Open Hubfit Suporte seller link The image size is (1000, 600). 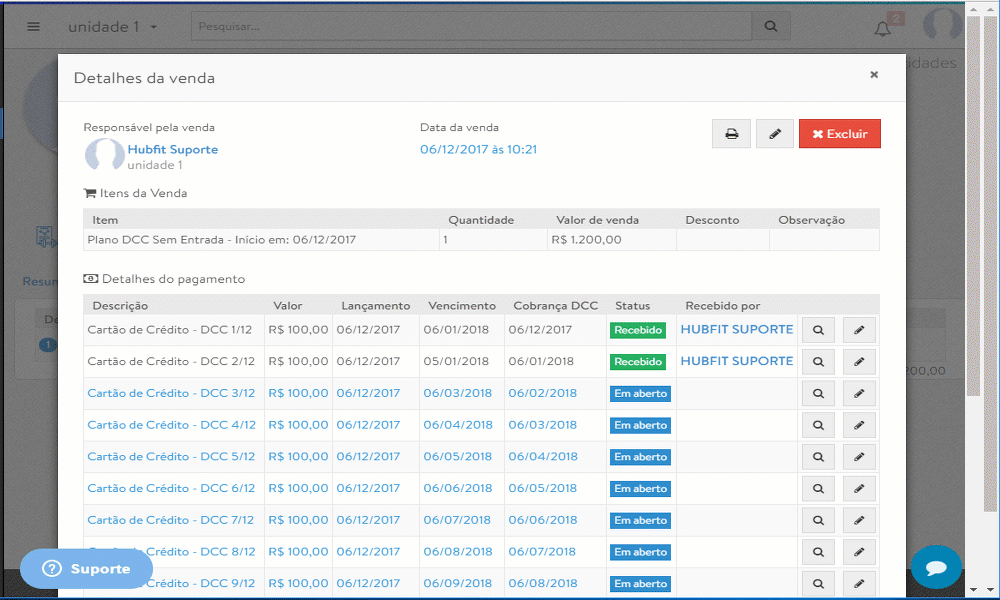click(172, 149)
